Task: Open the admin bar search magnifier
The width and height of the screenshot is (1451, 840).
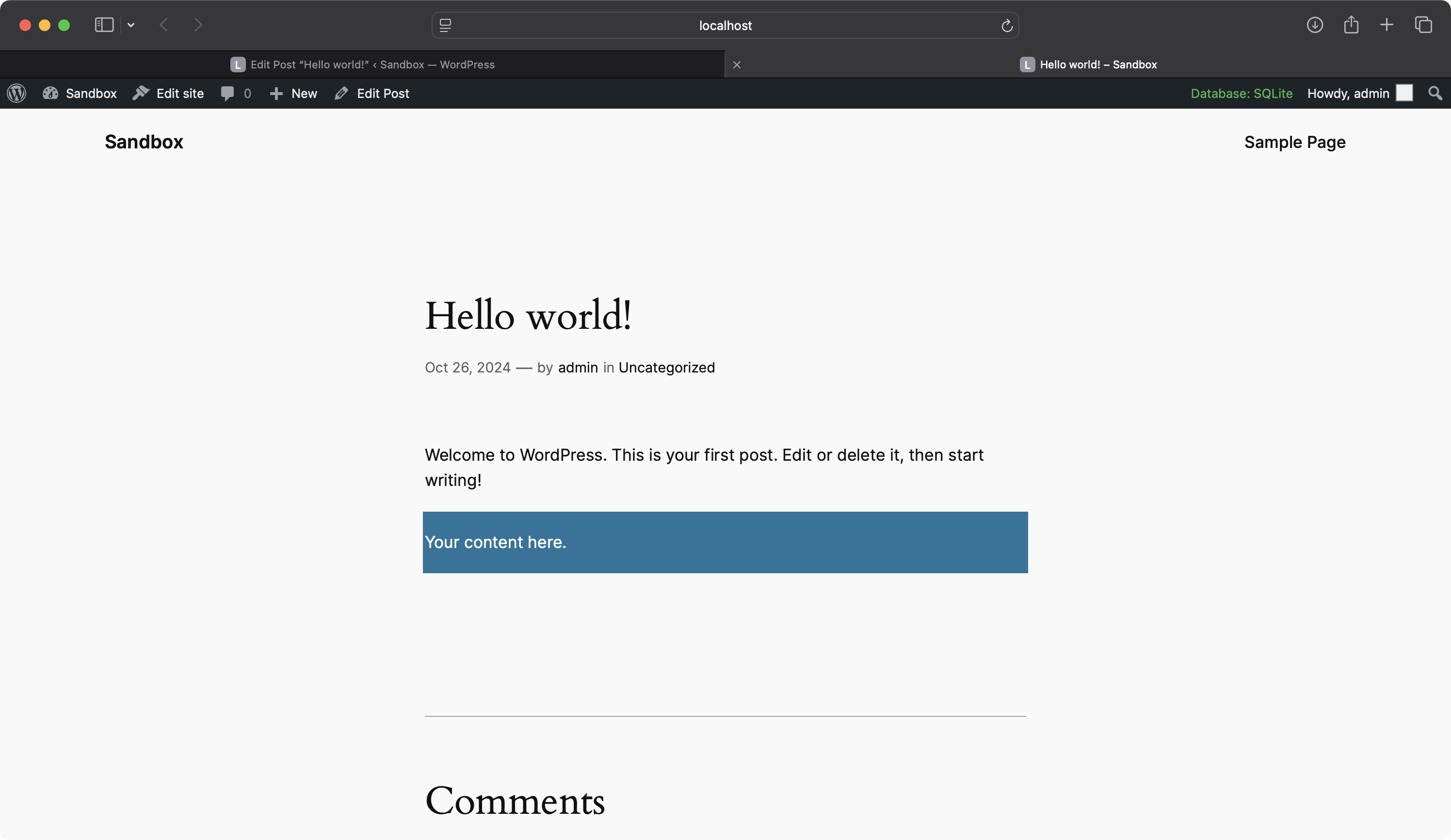Action: 1435,93
